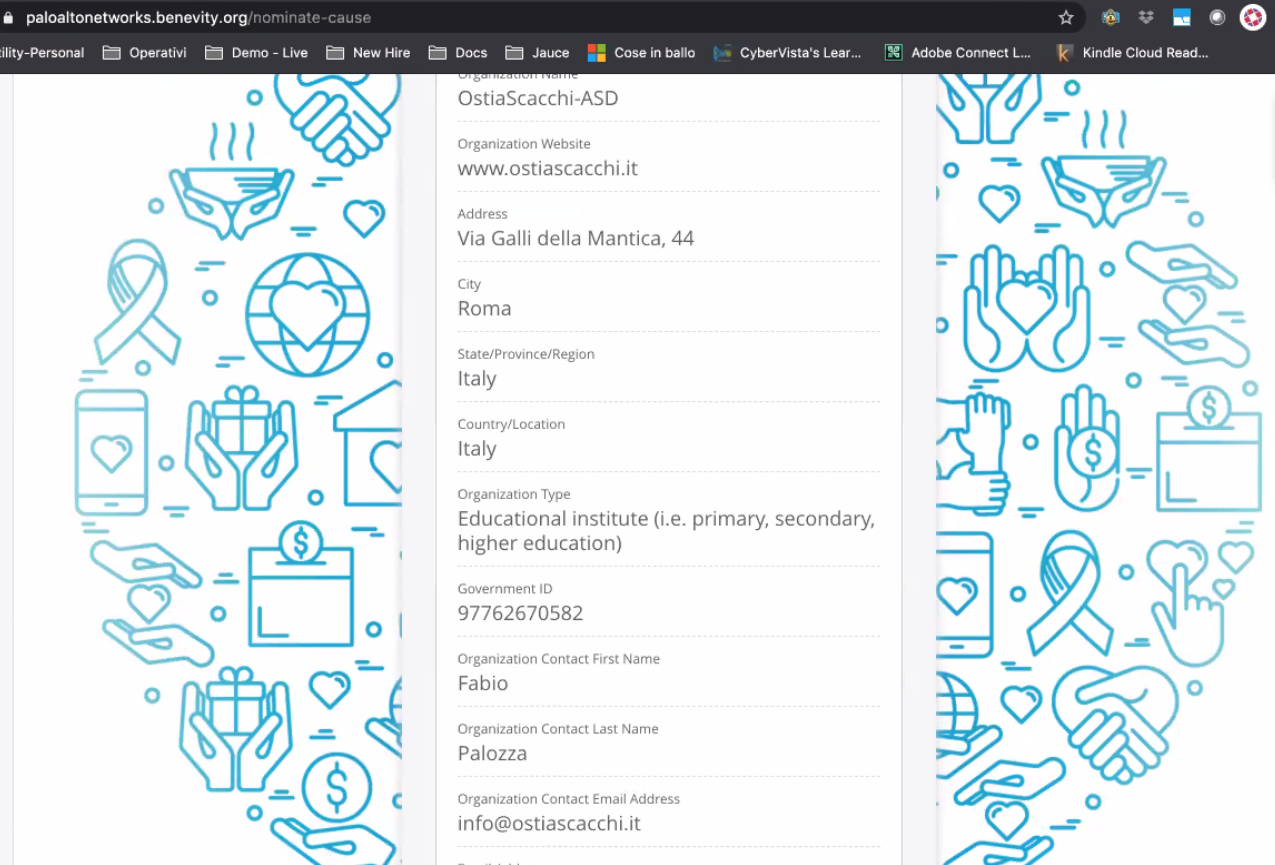
Task: Open the New Hire bookmarks folder
Action: 368,53
